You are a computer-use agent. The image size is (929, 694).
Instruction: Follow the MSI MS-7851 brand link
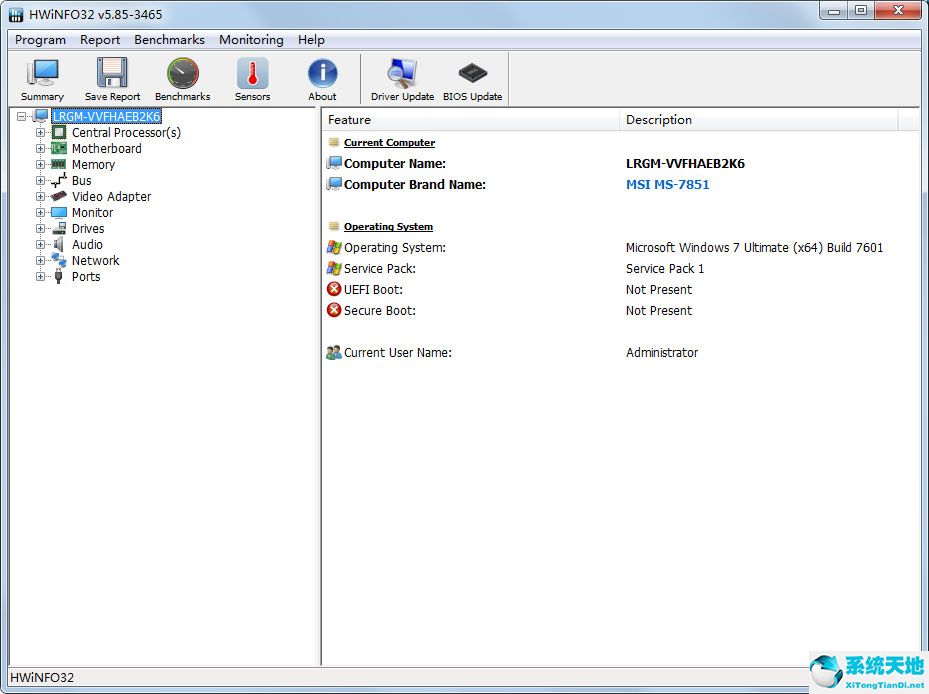(668, 184)
